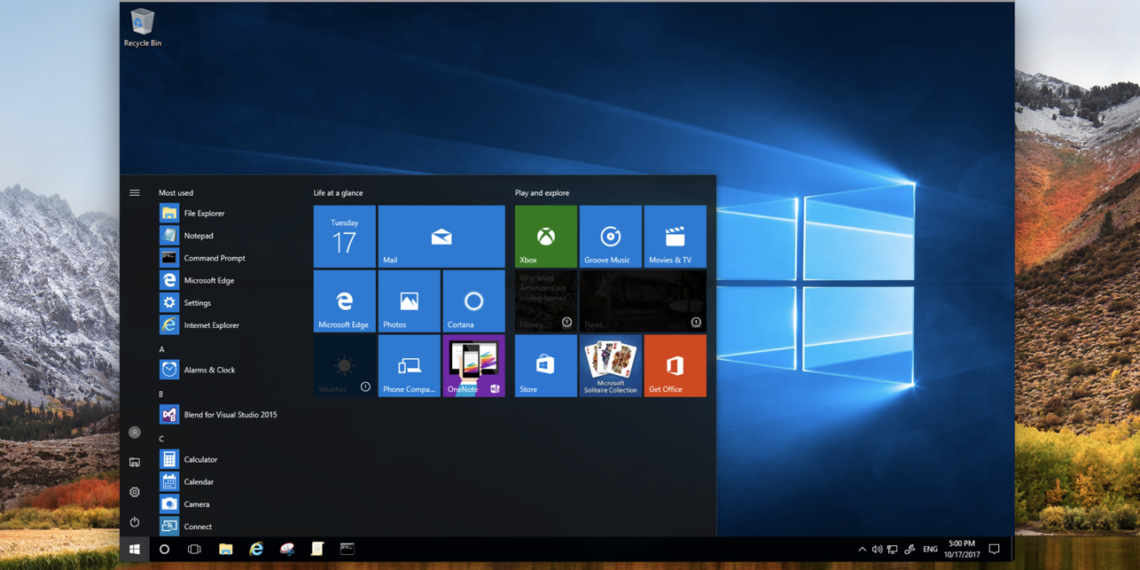
Task: Open the Groove Music tile
Action: point(611,236)
